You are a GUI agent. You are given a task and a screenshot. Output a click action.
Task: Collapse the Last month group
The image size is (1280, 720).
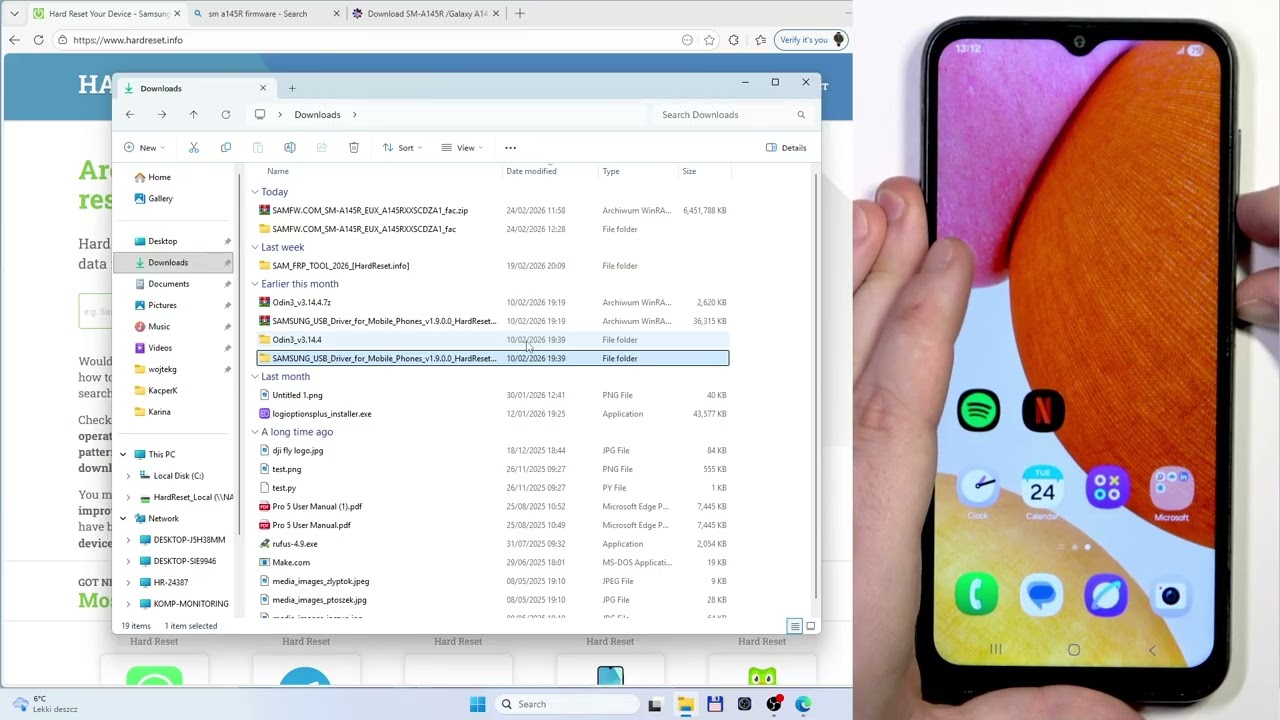255,377
